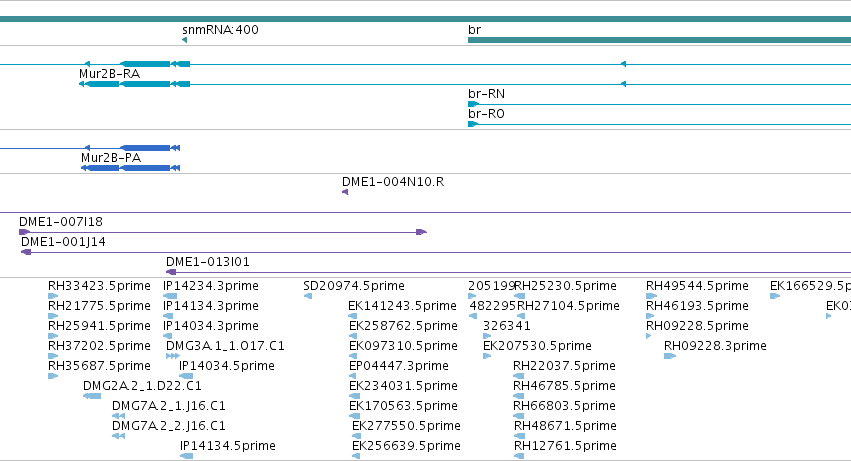Image resolution: width=851 pixels, height=461 pixels.
Task: Click the snmRNA:400 gene arrow glyph
Action: (x=185, y=40)
